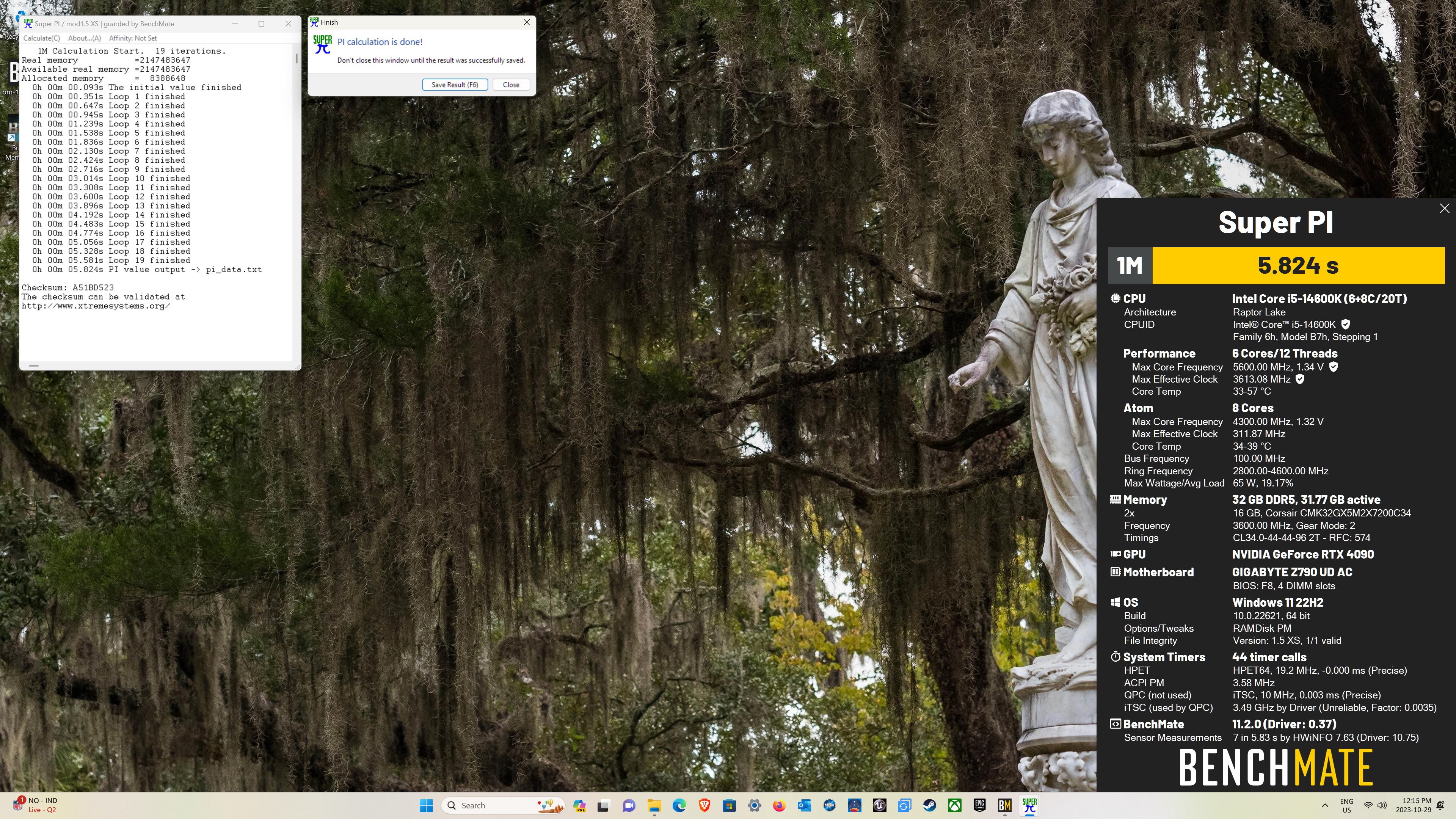Click the Super PI logo in Finish dialog
The image size is (1456, 819).
click(323, 45)
